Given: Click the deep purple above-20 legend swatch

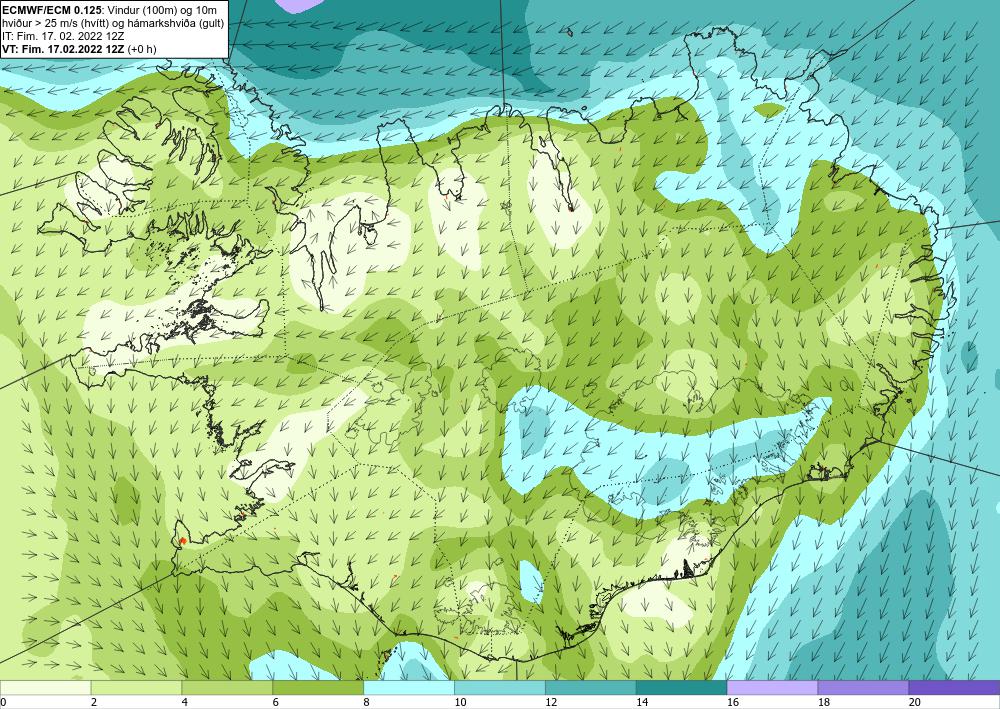Looking at the screenshot, I should click(x=954, y=688).
